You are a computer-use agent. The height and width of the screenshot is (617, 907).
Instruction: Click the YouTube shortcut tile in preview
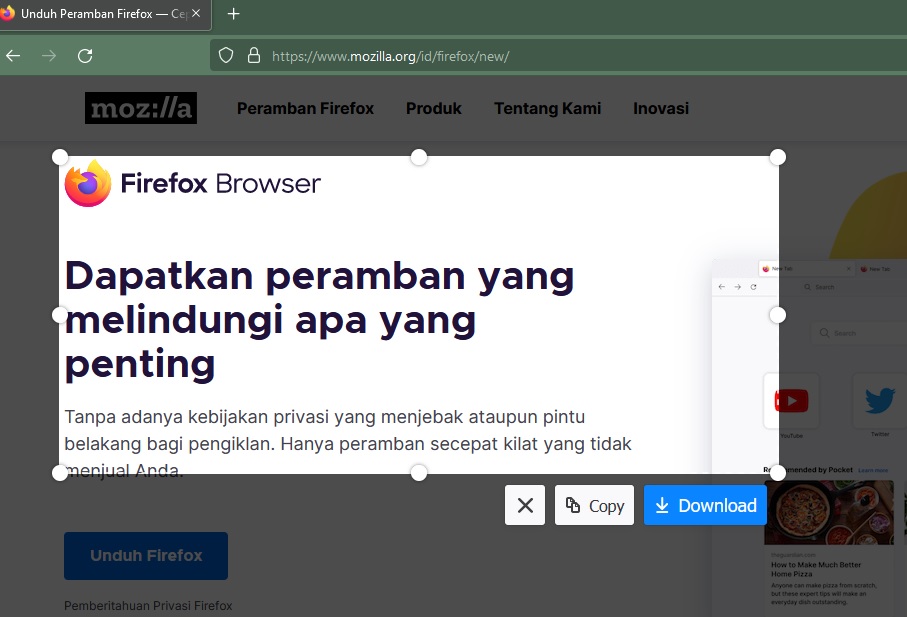(x=791, y=401)
